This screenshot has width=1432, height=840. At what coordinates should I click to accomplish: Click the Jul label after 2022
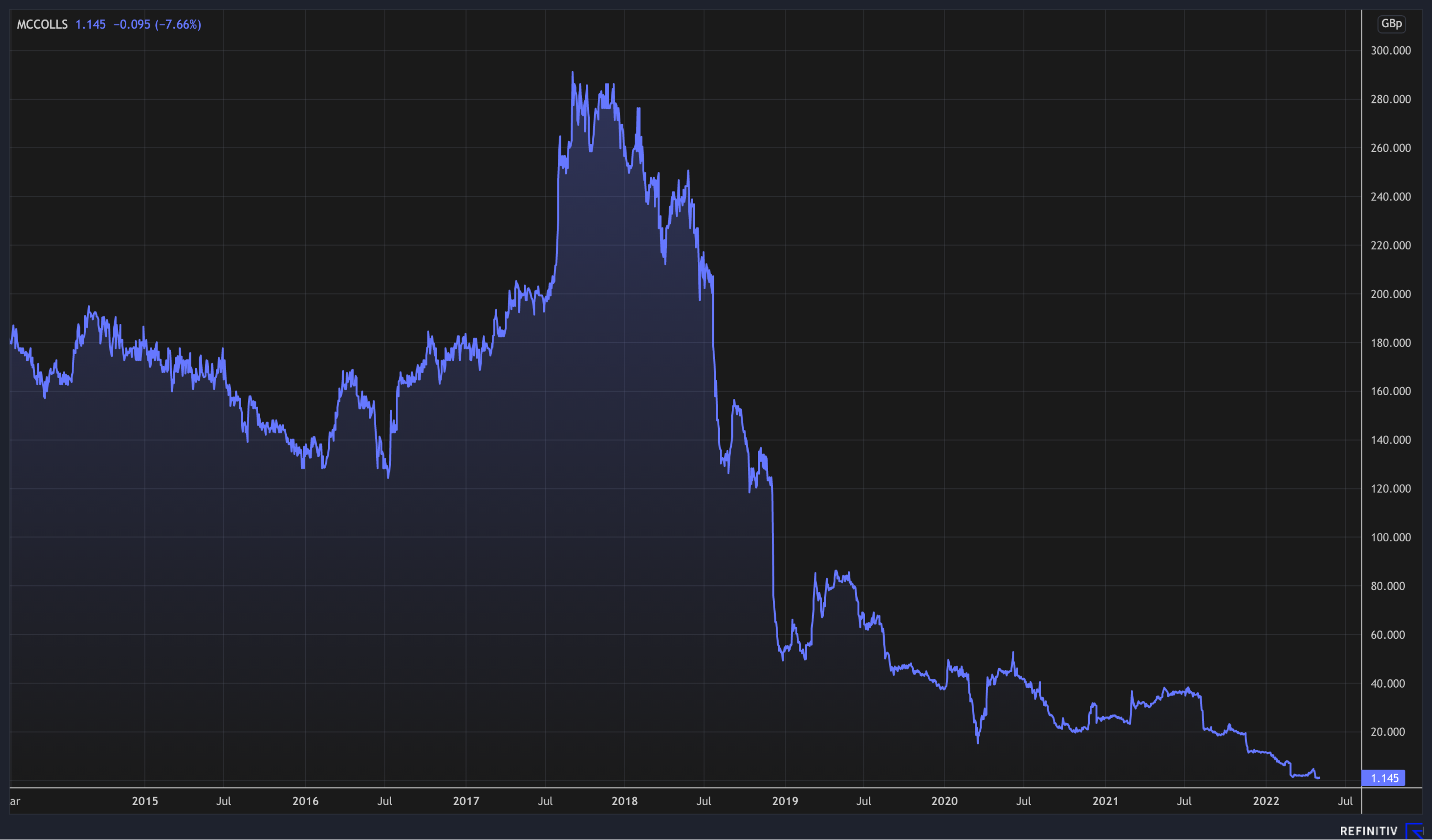coord(1345,801)
